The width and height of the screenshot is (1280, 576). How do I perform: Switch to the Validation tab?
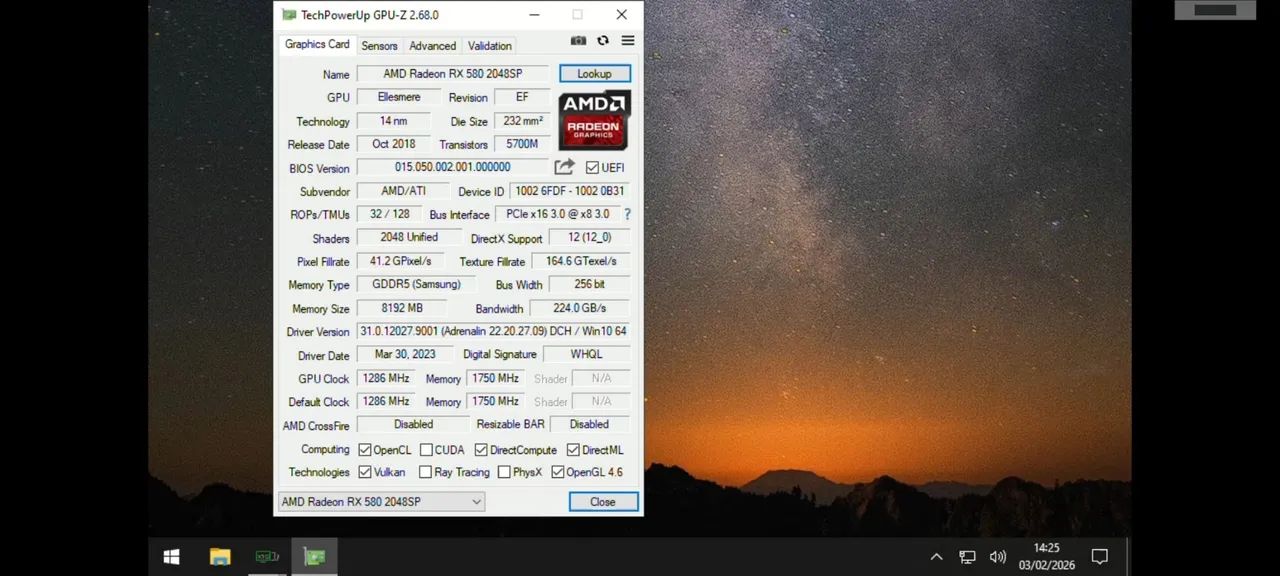490,46
